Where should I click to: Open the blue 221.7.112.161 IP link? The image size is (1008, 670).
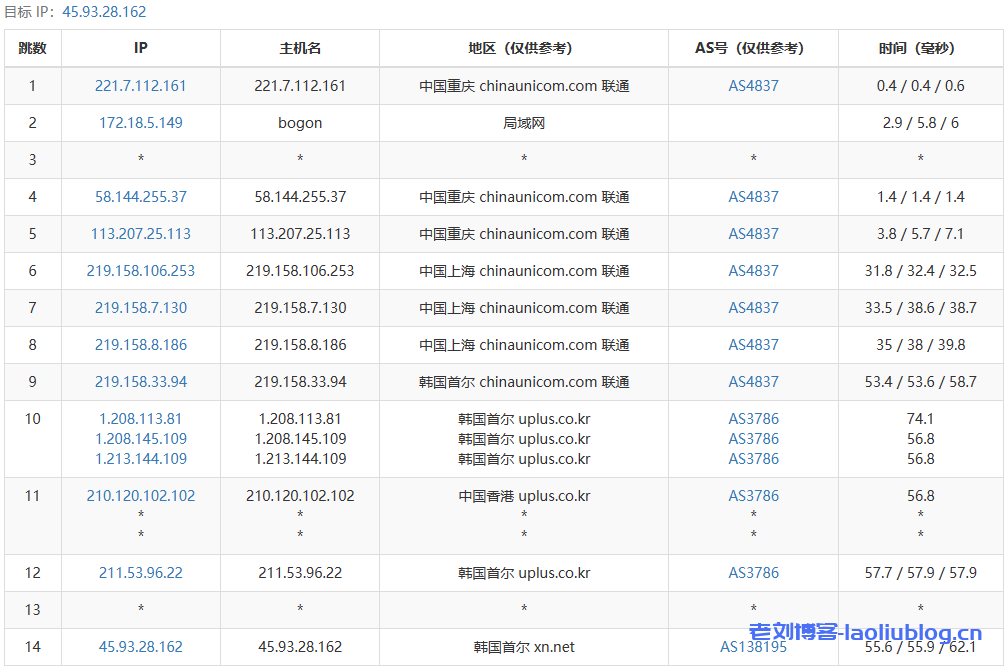tap(141, 86)
